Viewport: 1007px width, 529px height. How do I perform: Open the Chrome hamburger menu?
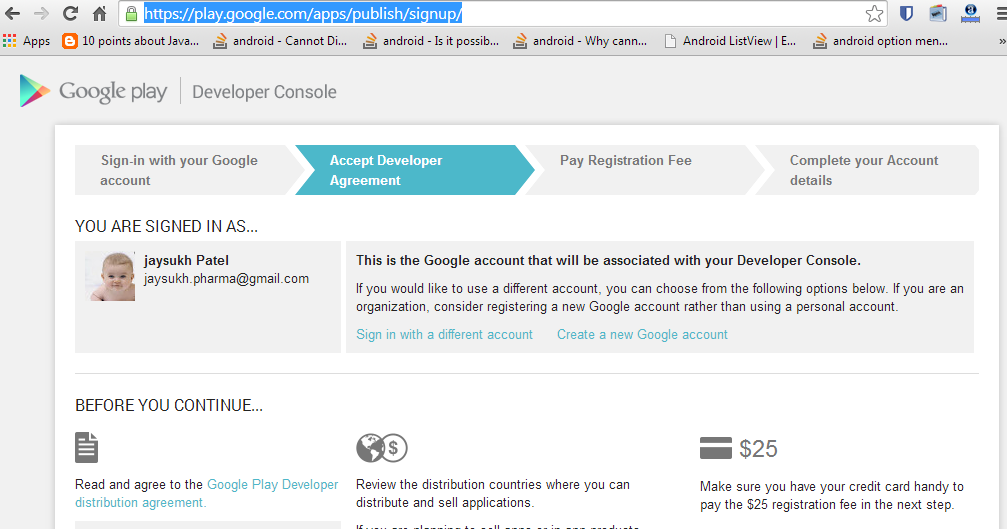click(1001, 13)
